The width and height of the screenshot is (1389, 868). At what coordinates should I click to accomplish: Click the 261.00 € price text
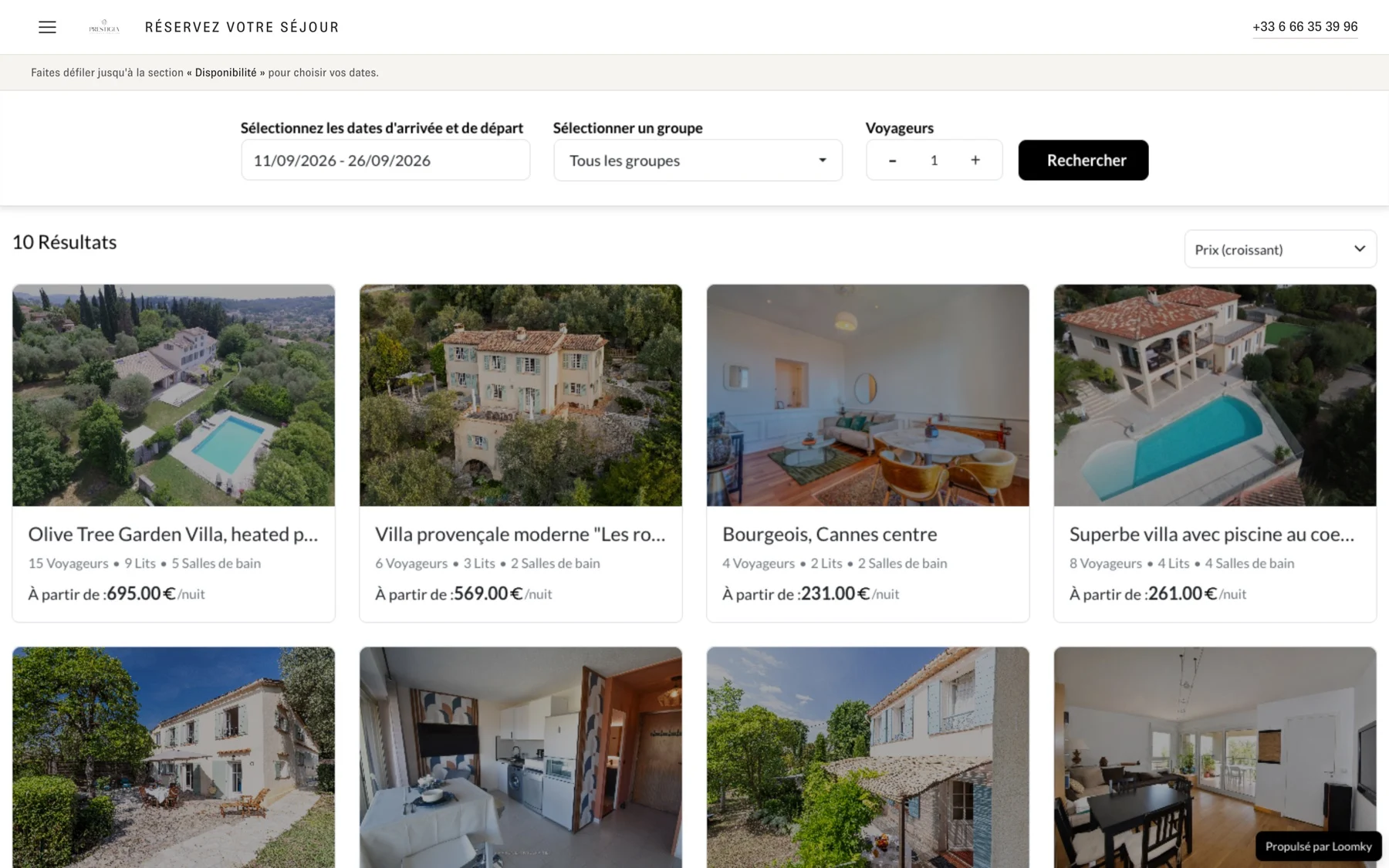click(1183, 593)
